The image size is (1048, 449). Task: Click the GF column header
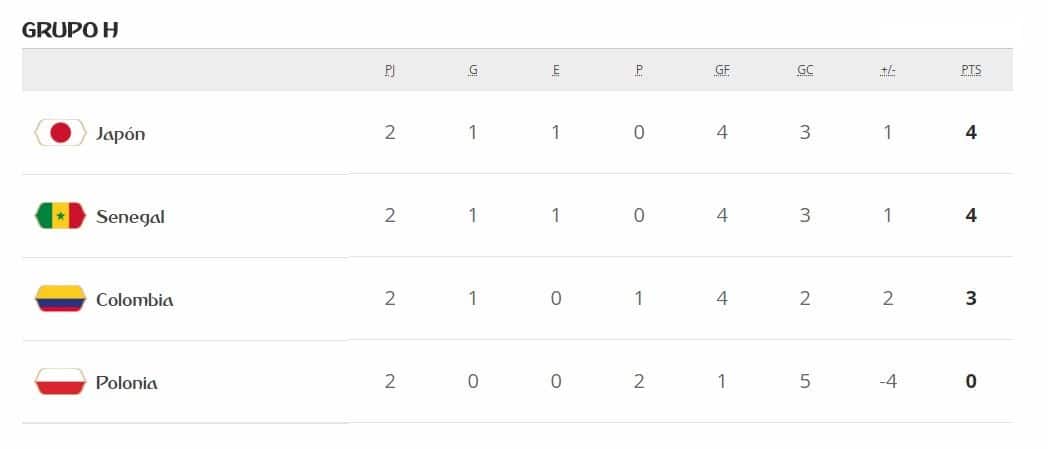[x=722, y=70]
